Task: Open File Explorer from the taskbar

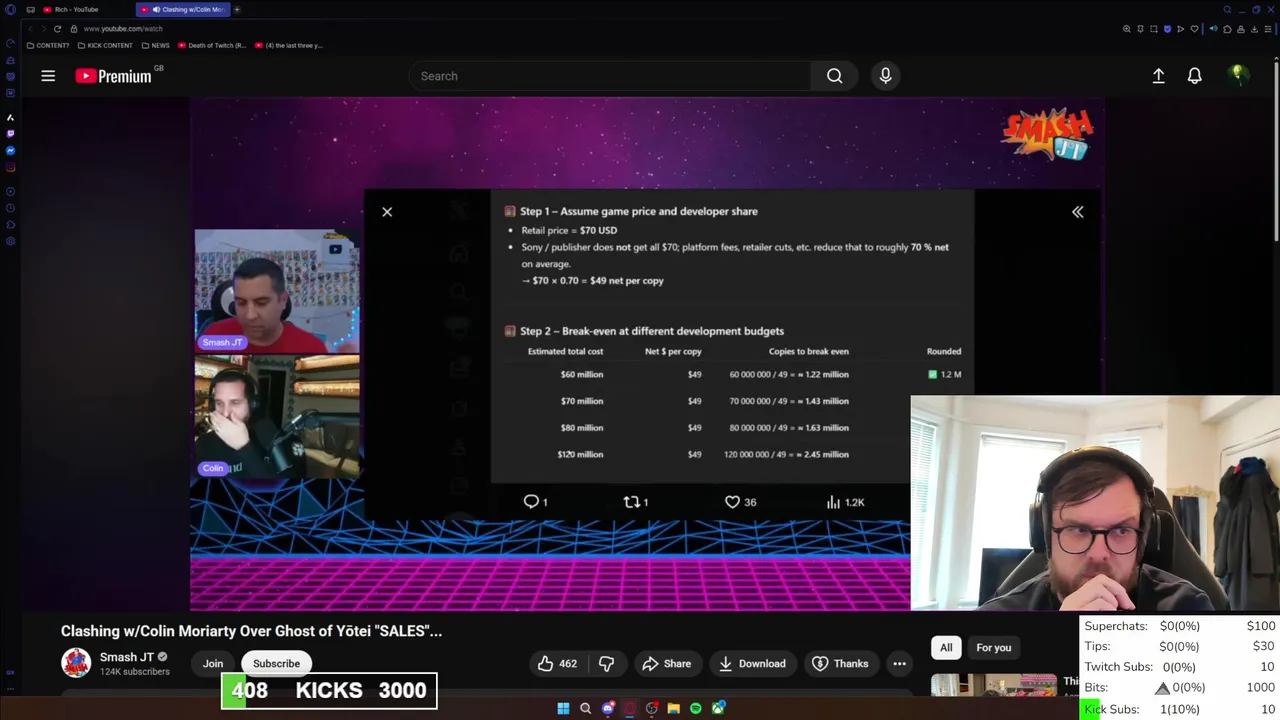Action: 673,708
